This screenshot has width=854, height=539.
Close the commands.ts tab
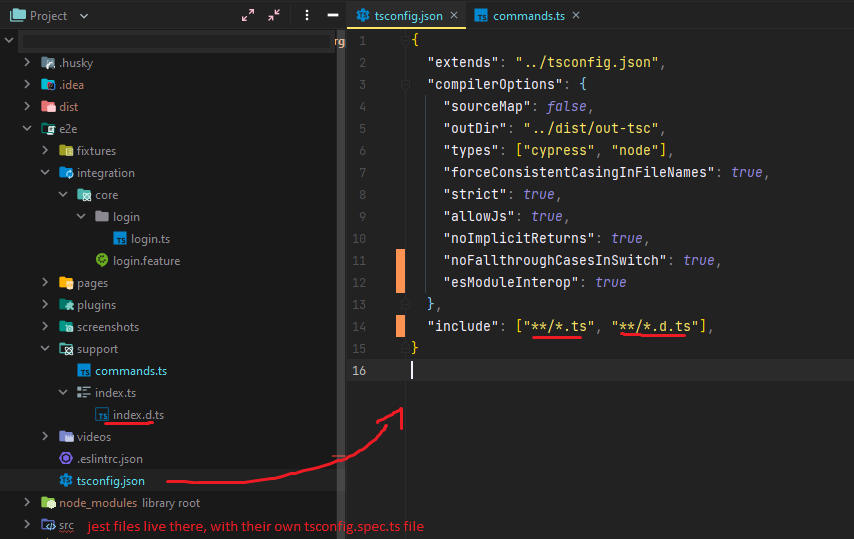(x=576, y=15)
